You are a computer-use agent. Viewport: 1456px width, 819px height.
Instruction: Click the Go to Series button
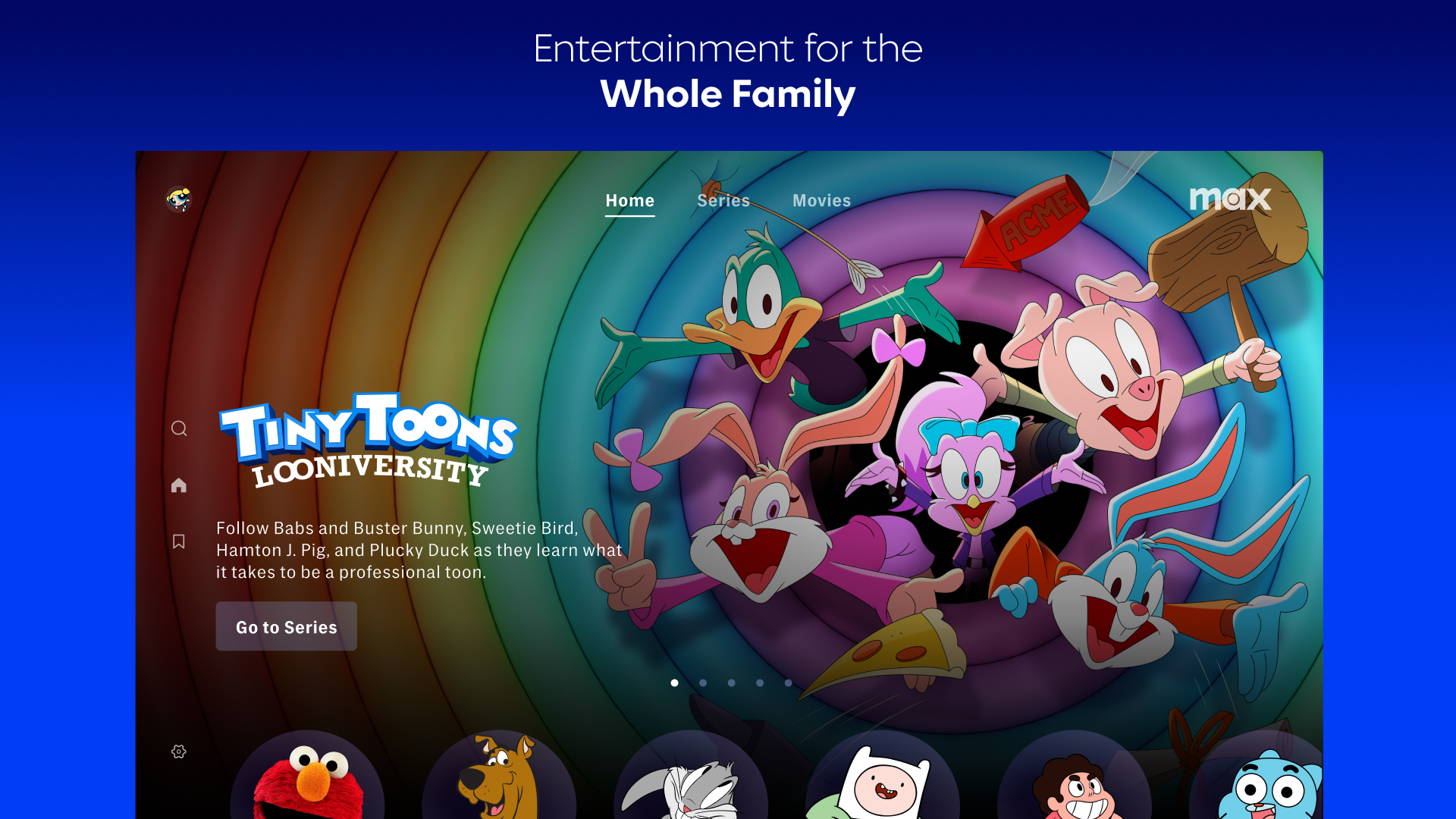[x=287, y=626]
